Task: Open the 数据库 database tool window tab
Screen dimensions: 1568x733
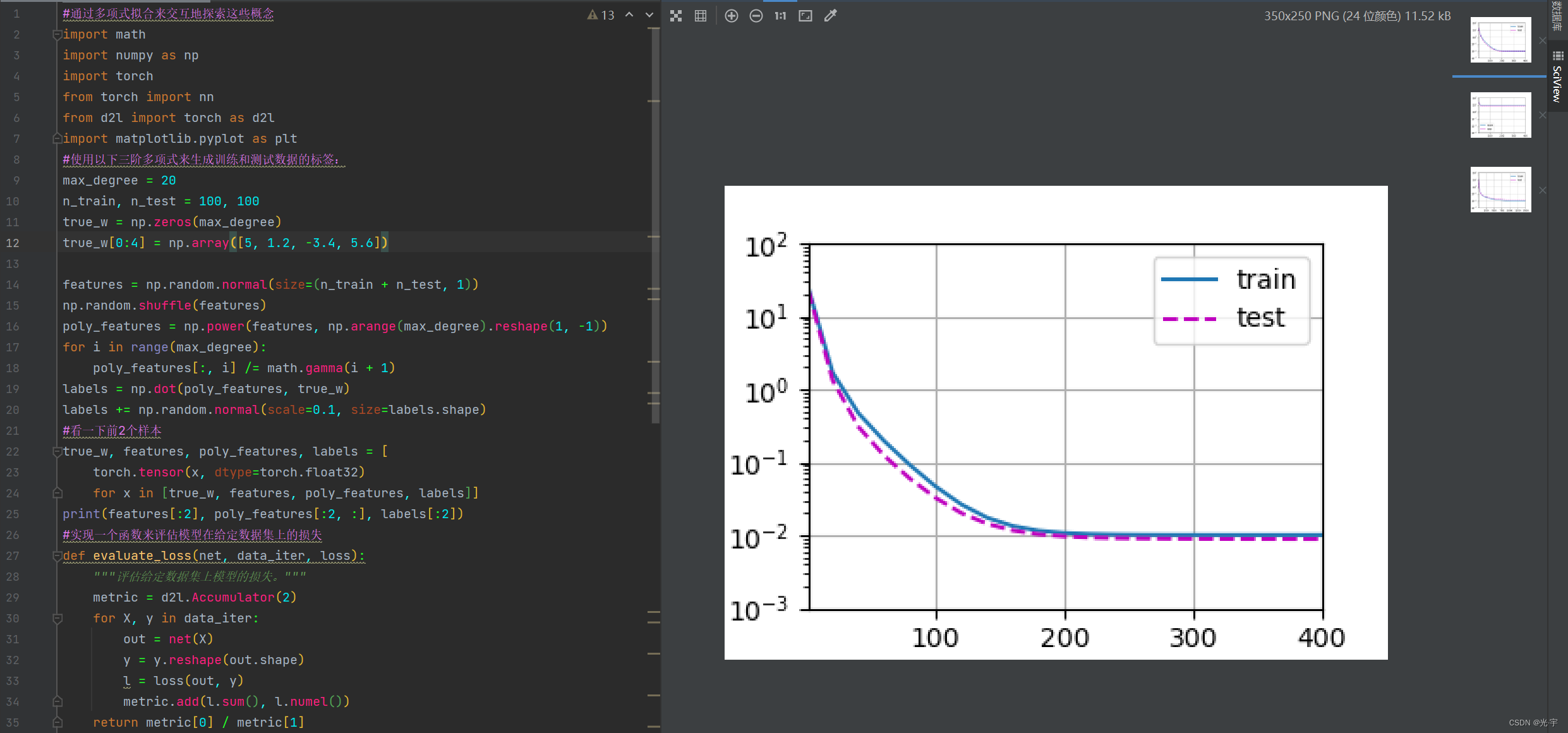Action: click(1558, 17)
